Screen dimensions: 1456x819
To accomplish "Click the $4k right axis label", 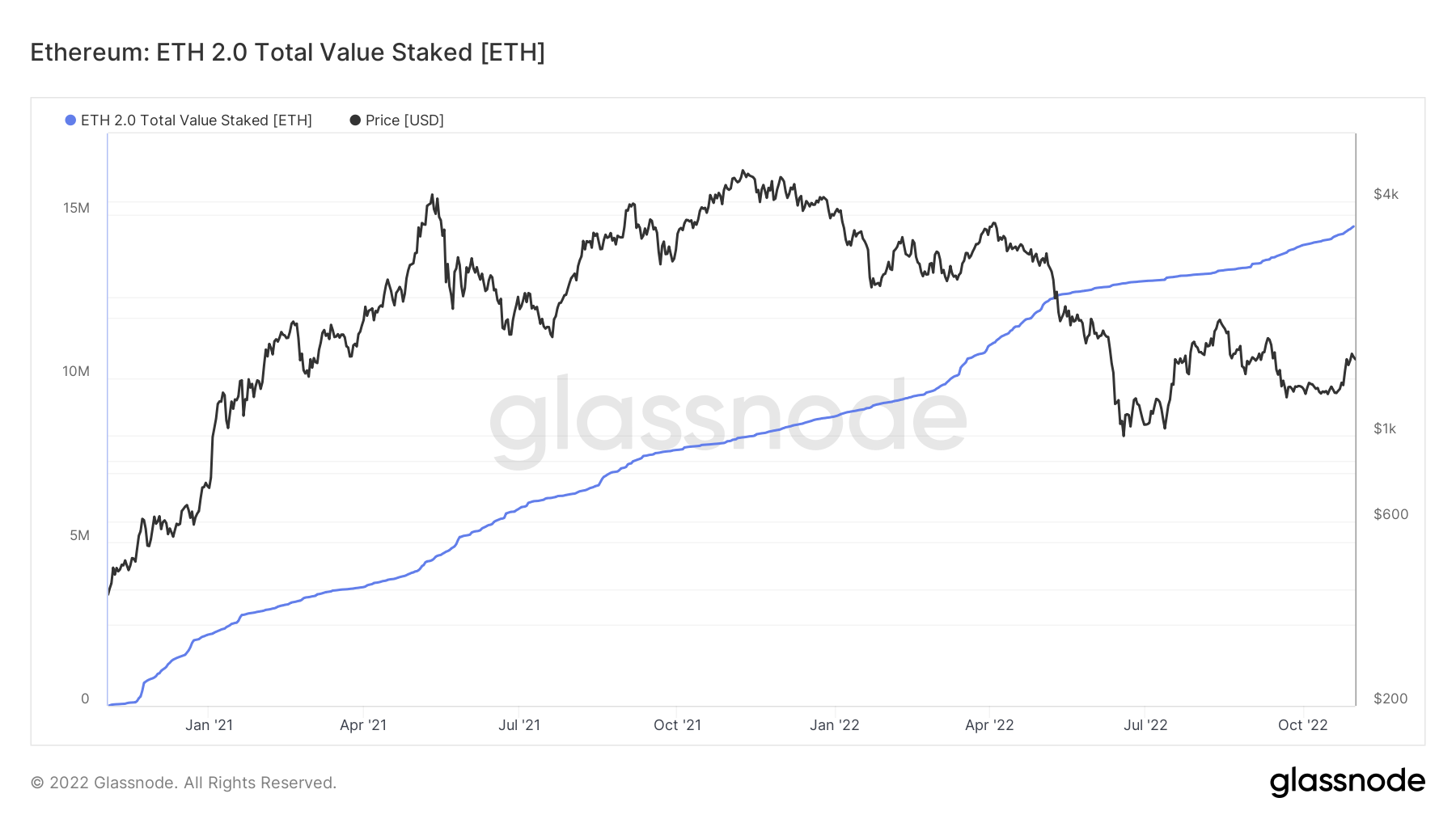I will point(1386,194).
